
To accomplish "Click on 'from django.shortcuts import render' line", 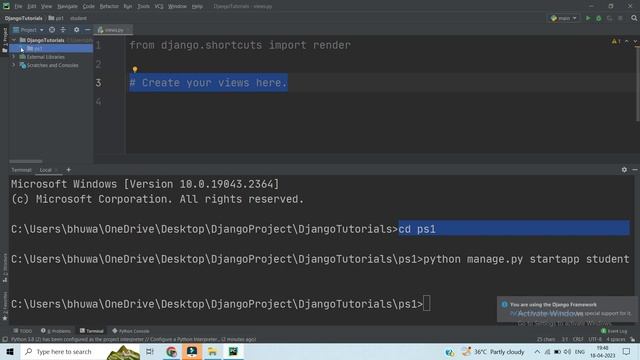I will pyautogui.click(x=240, y=45).
